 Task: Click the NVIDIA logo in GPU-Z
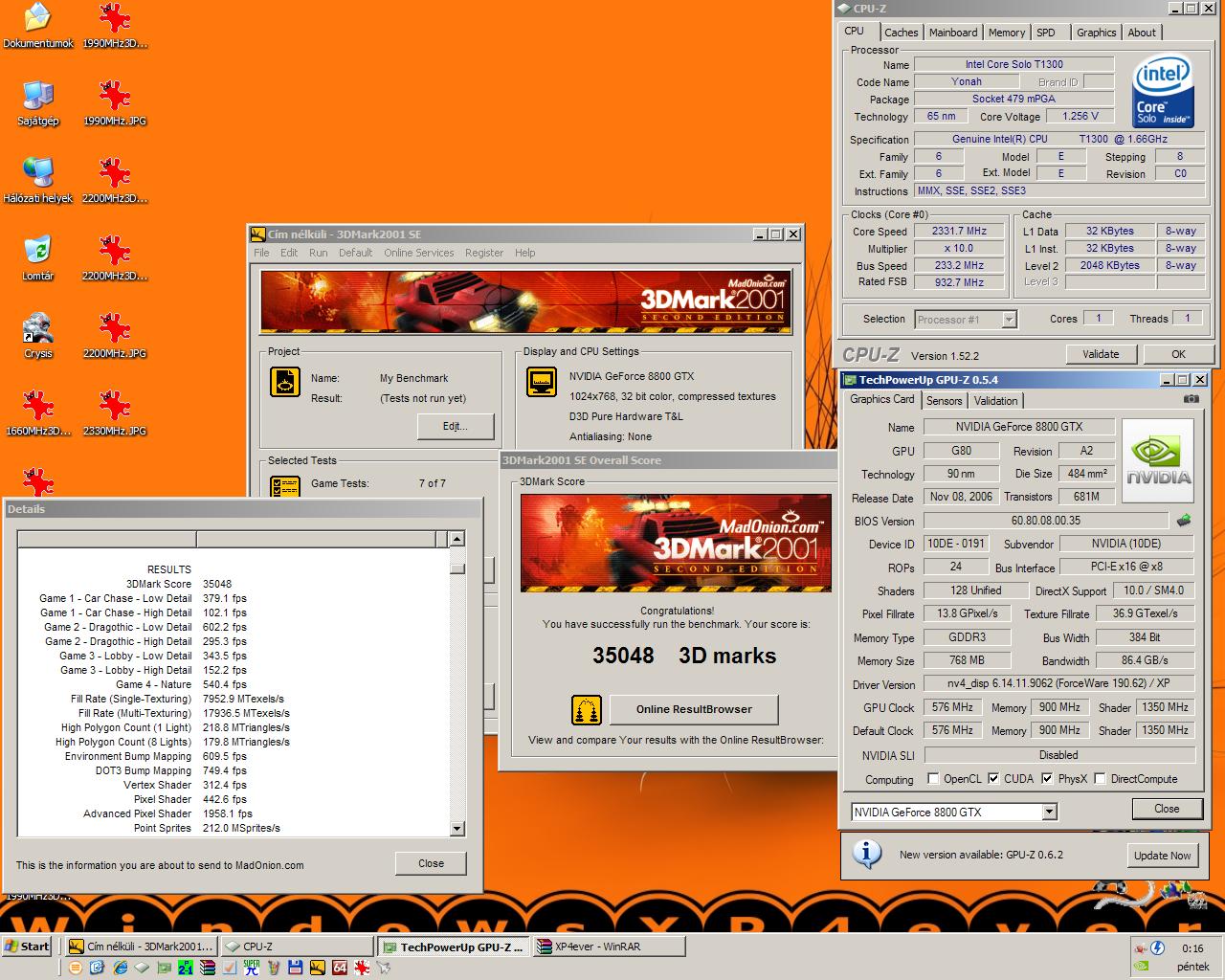point(1158,462)
